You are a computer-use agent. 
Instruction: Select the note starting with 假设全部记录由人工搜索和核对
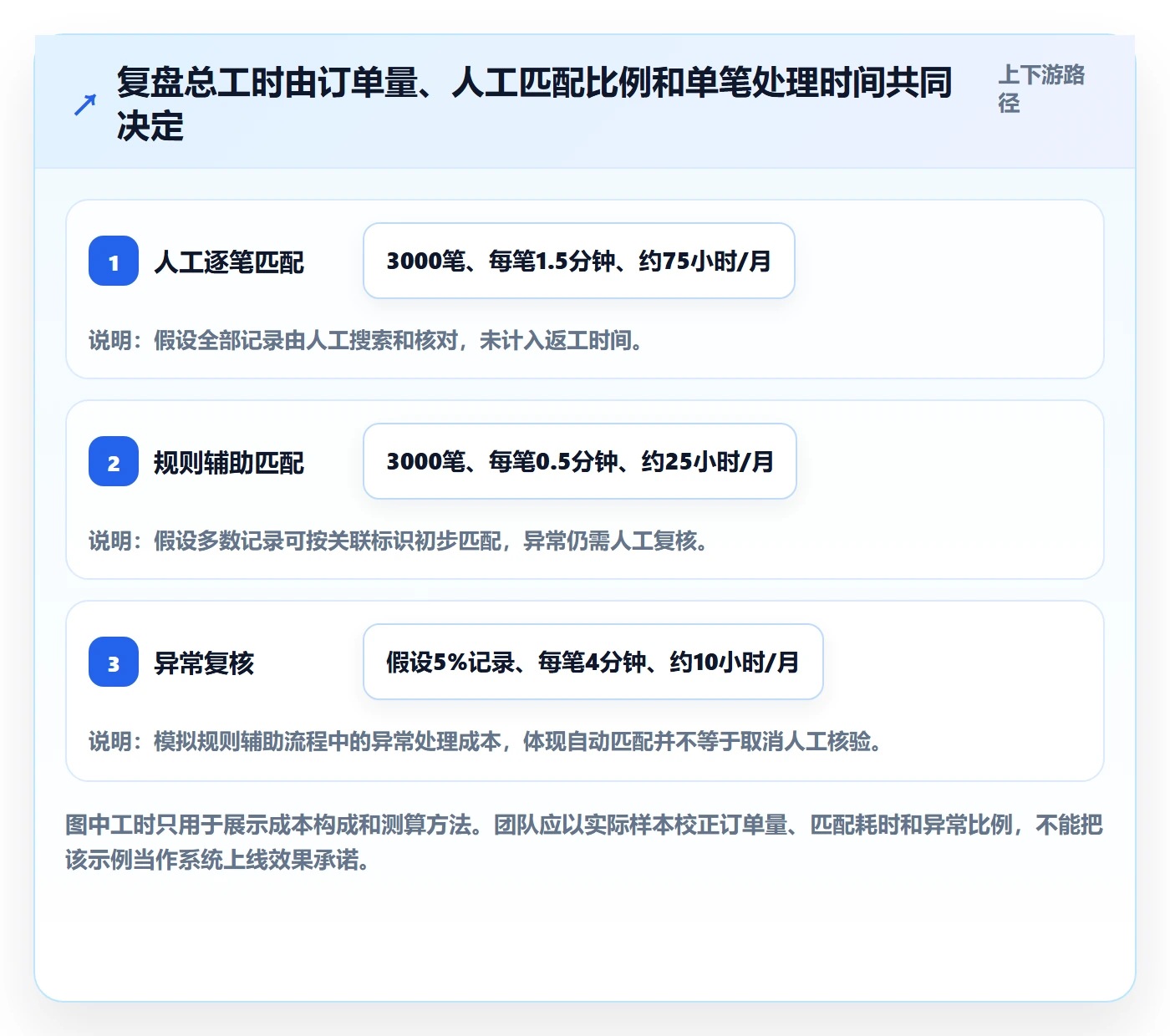click(366, 341)
